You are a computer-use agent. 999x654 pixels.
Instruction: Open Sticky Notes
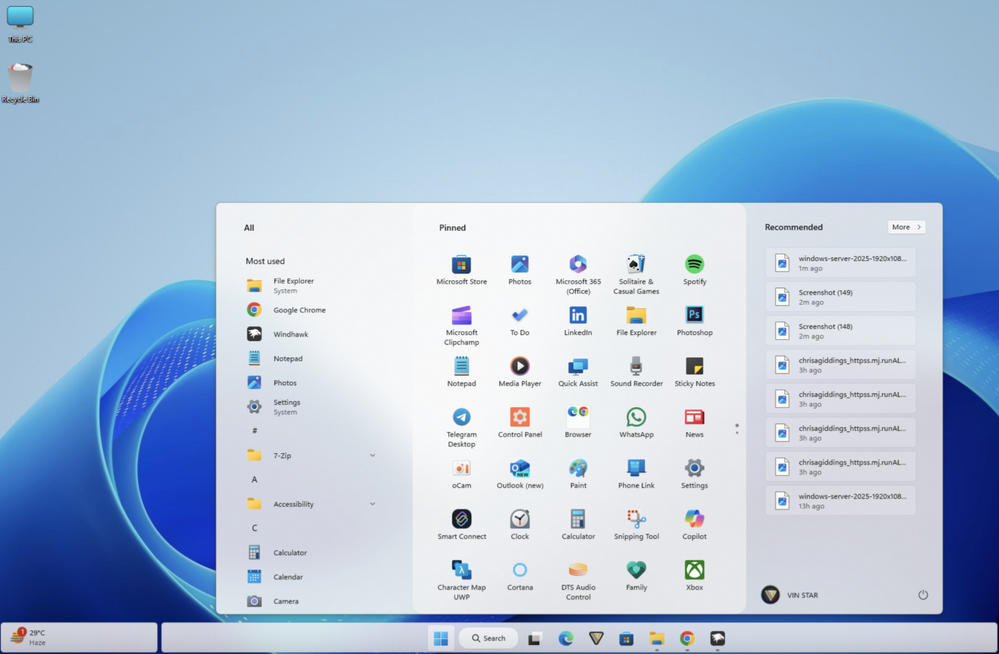(x=694, y=372)
